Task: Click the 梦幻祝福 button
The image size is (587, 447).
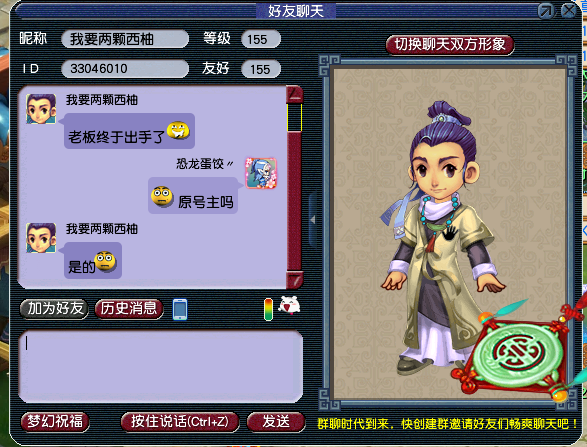Action: point(55,422)
